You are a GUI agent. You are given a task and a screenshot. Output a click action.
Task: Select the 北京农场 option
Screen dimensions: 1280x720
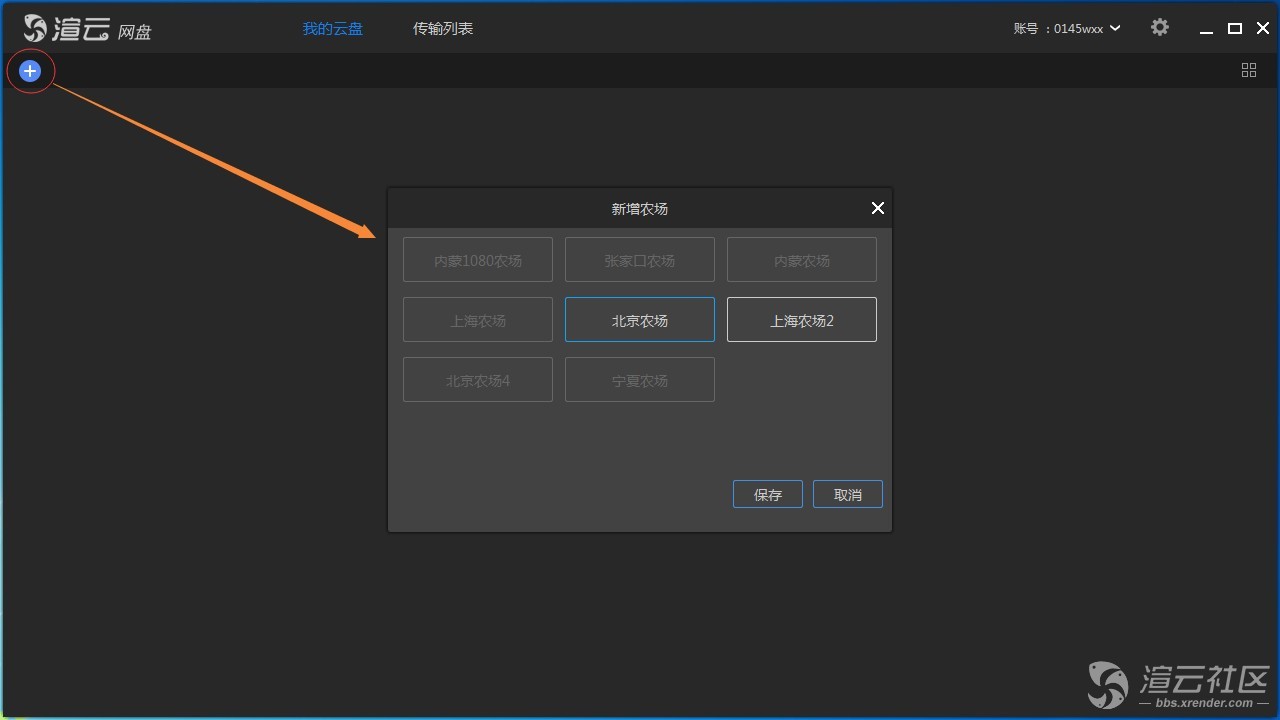pos(640,320)
